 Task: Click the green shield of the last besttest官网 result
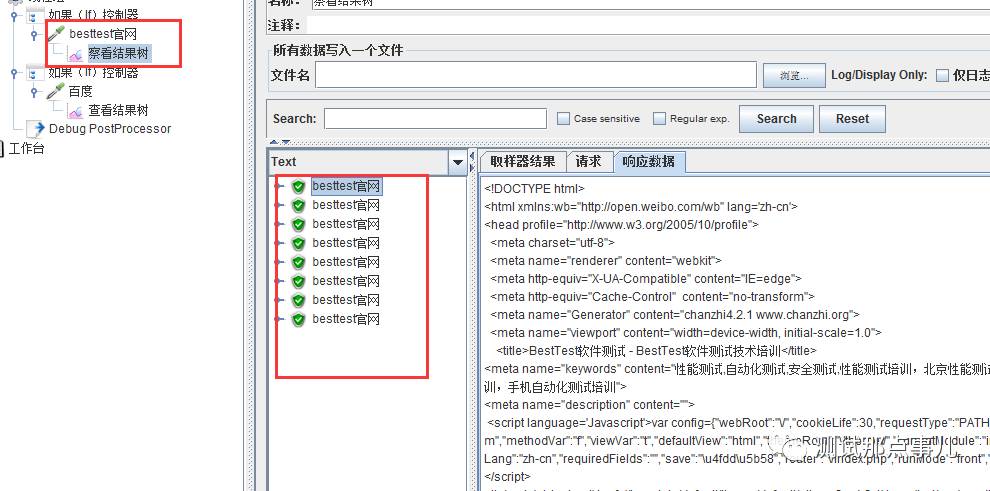tap(299, 319)
